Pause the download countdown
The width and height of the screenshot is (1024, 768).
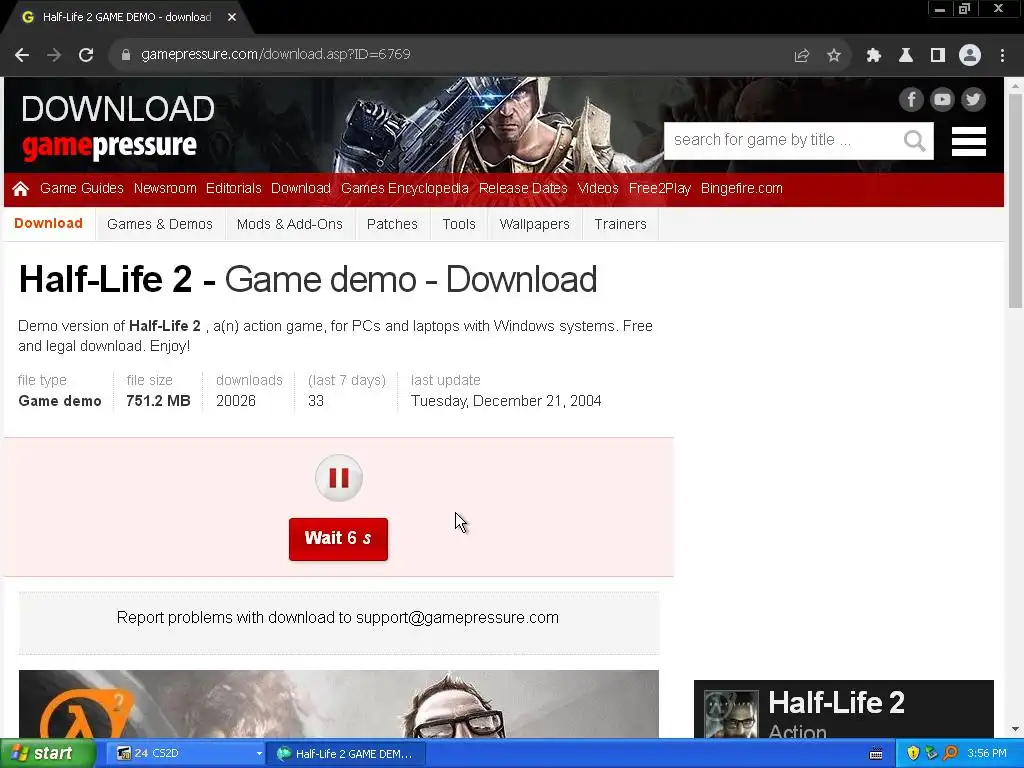338,478
